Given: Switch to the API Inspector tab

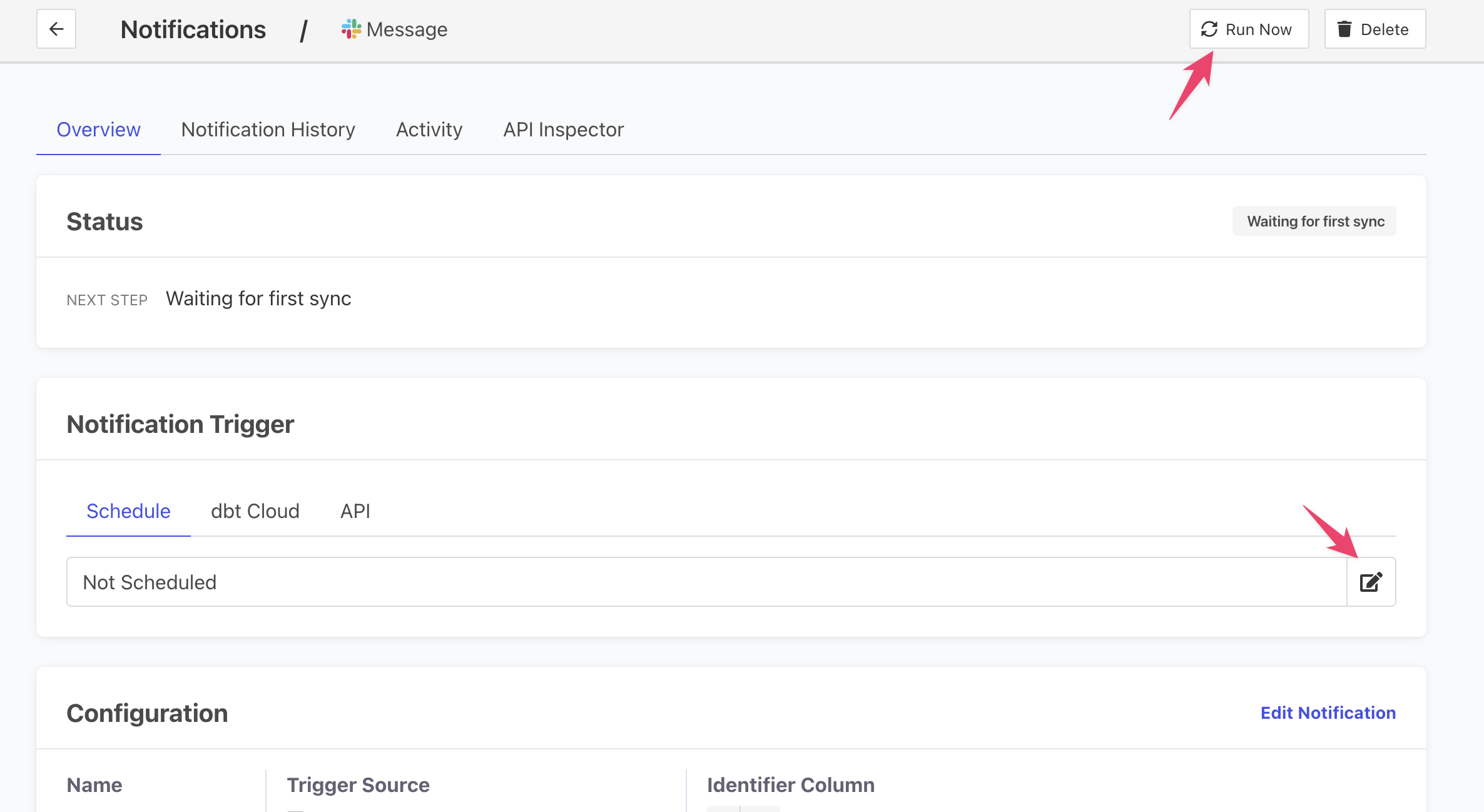Looking at the screenshot, I should [563, 129].
